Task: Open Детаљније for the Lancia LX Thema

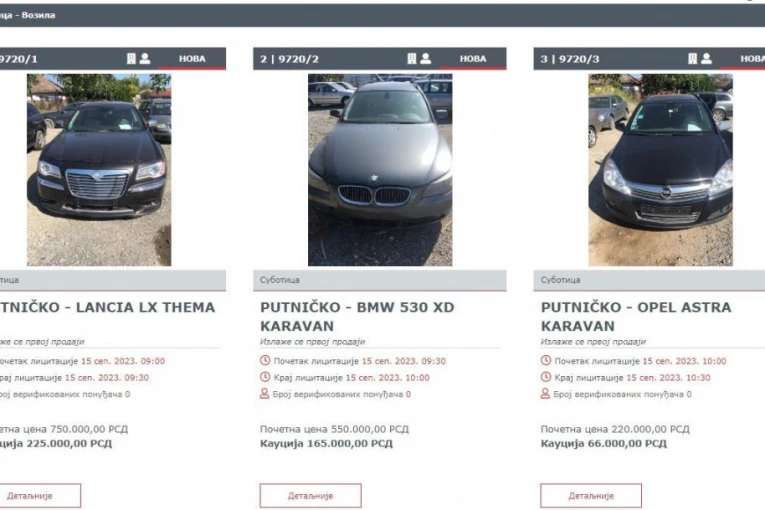Action: 30,496
